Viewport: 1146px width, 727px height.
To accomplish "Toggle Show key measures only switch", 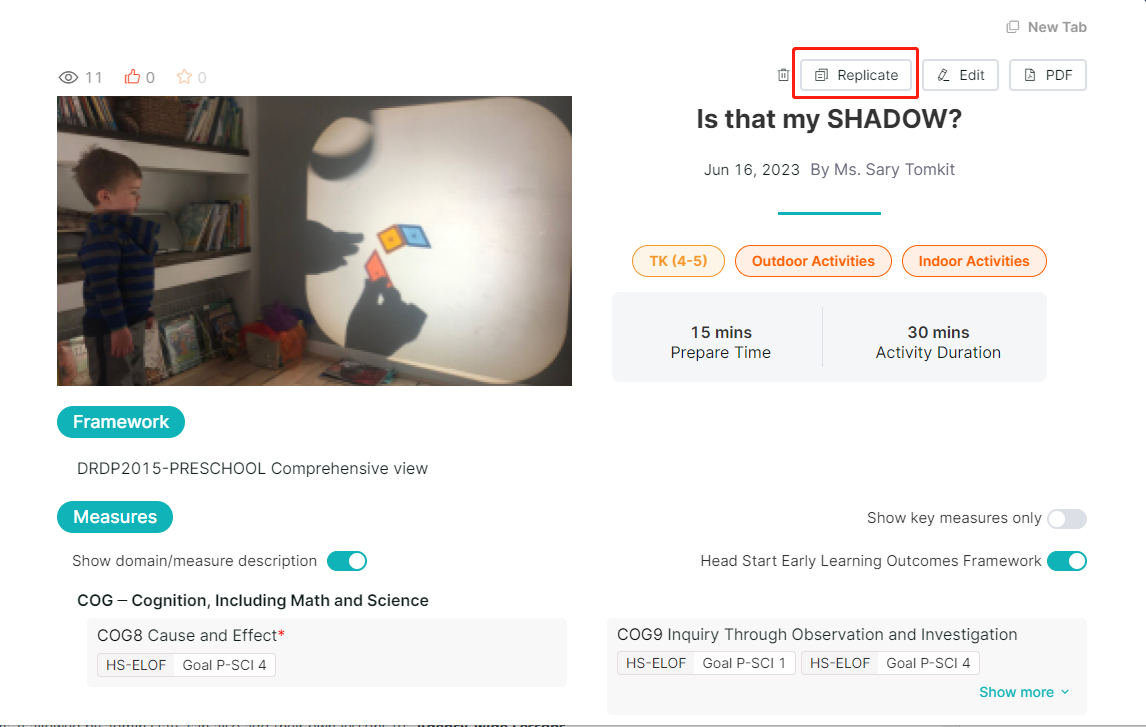I will click(1066, 519).
